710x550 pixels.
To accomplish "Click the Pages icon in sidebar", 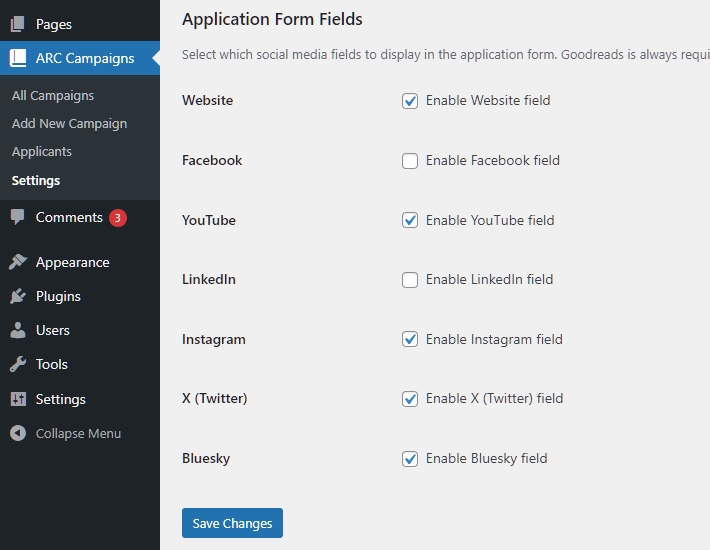I will pos(18,24).
